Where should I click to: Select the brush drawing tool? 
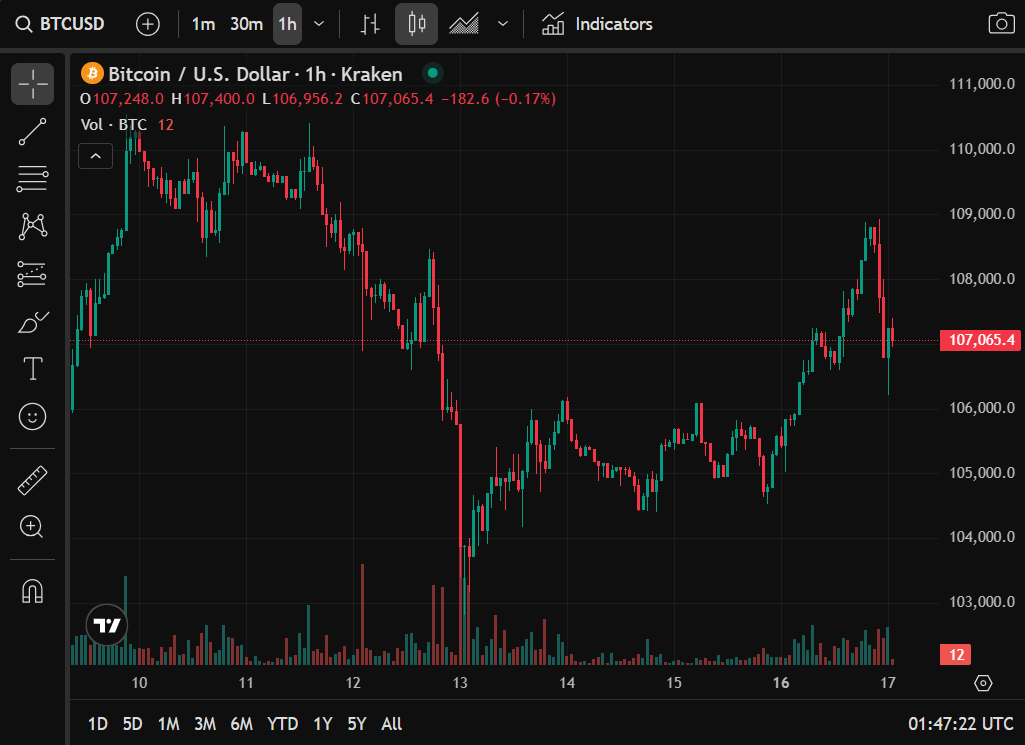tap(33, 322)
